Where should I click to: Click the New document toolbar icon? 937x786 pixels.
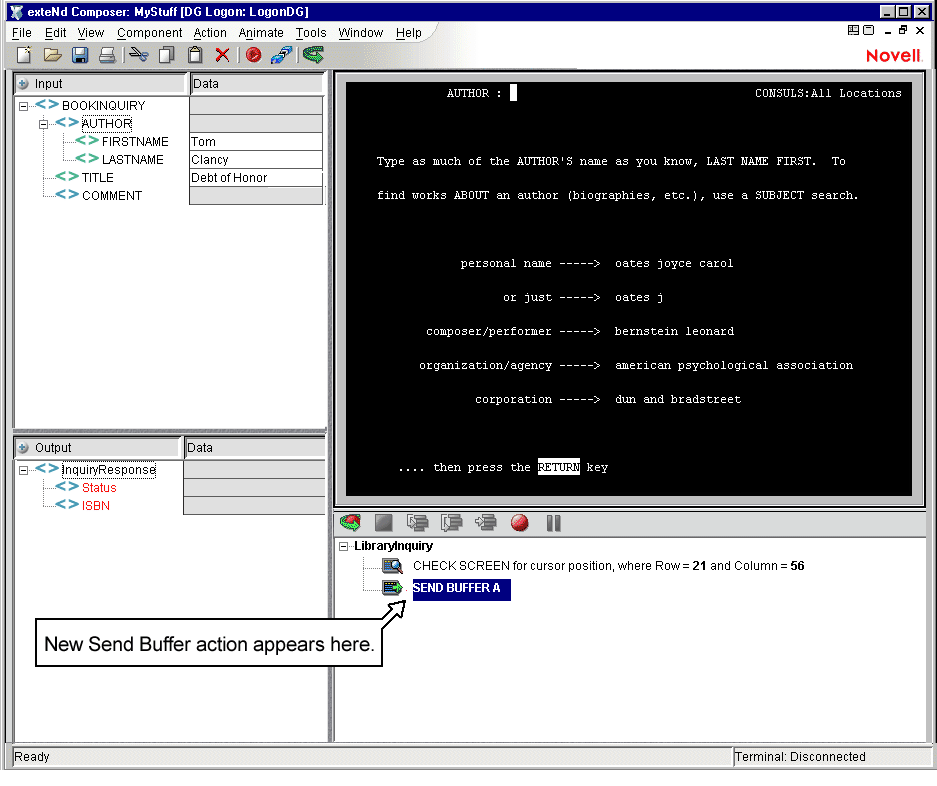(24, 55)
